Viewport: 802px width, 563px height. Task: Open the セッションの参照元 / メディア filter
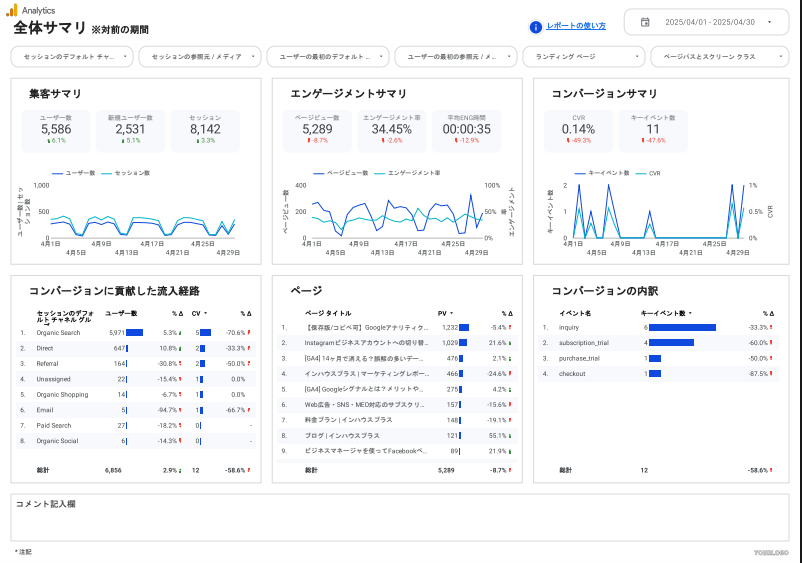coord(200,57)
